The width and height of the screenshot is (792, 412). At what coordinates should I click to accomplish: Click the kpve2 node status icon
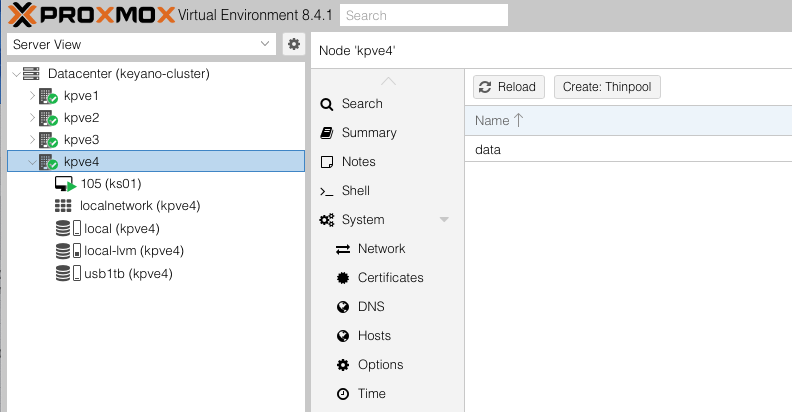[48, 118]
